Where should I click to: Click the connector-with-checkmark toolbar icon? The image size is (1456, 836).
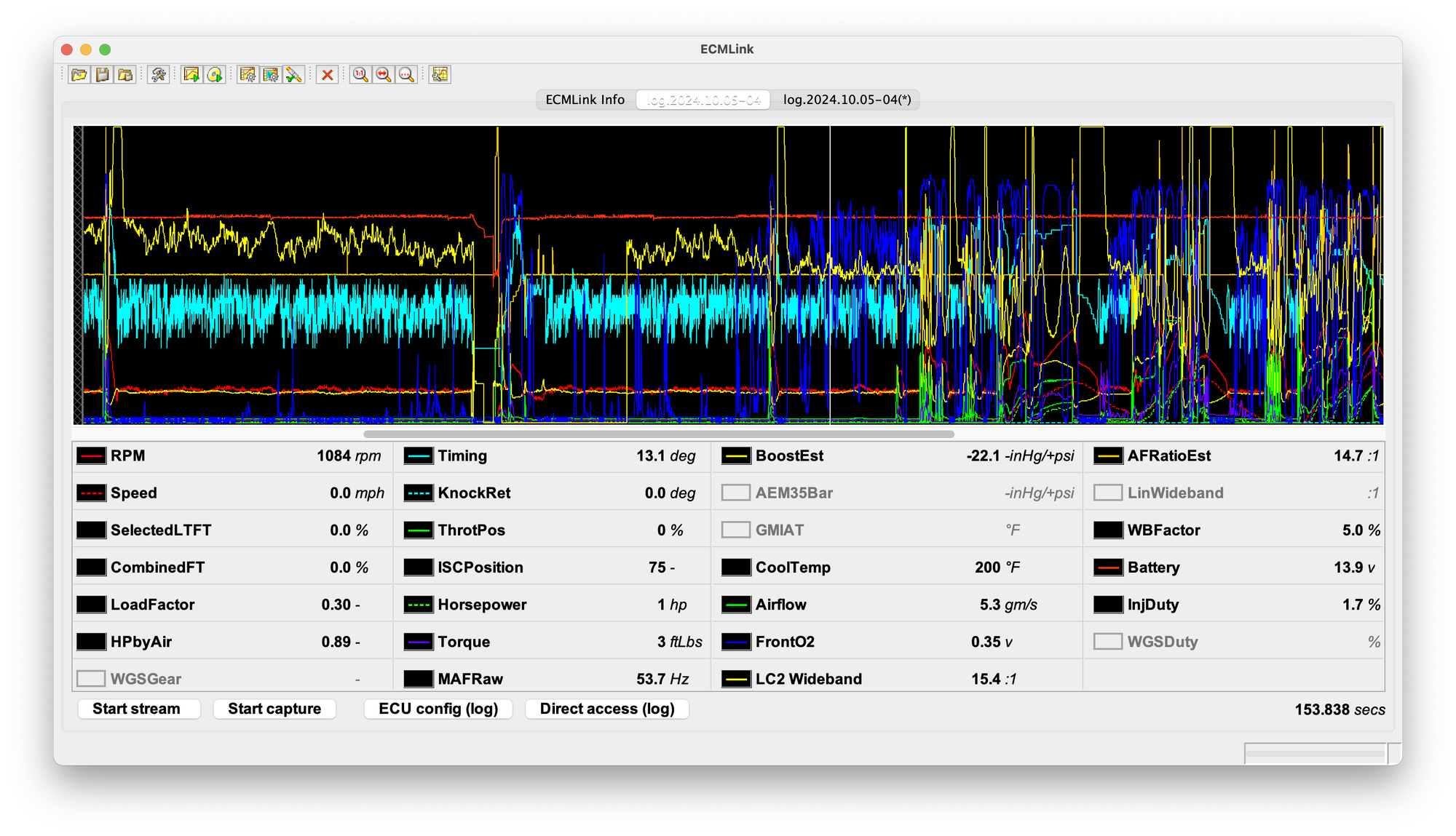(x=294, y=74)
